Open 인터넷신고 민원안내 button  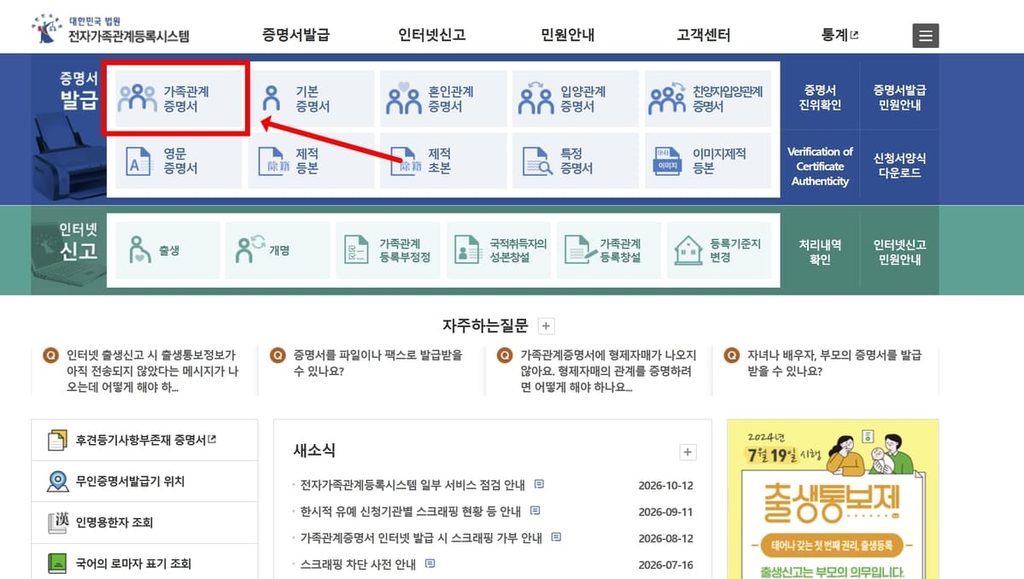pyautogui.click(x=899, y=252)
